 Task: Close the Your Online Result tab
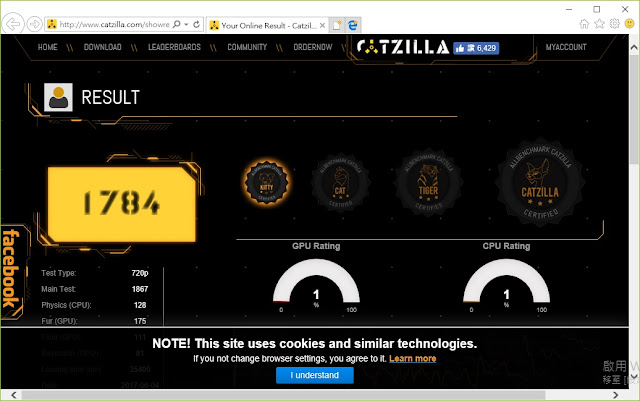click(x=322, y=25)
